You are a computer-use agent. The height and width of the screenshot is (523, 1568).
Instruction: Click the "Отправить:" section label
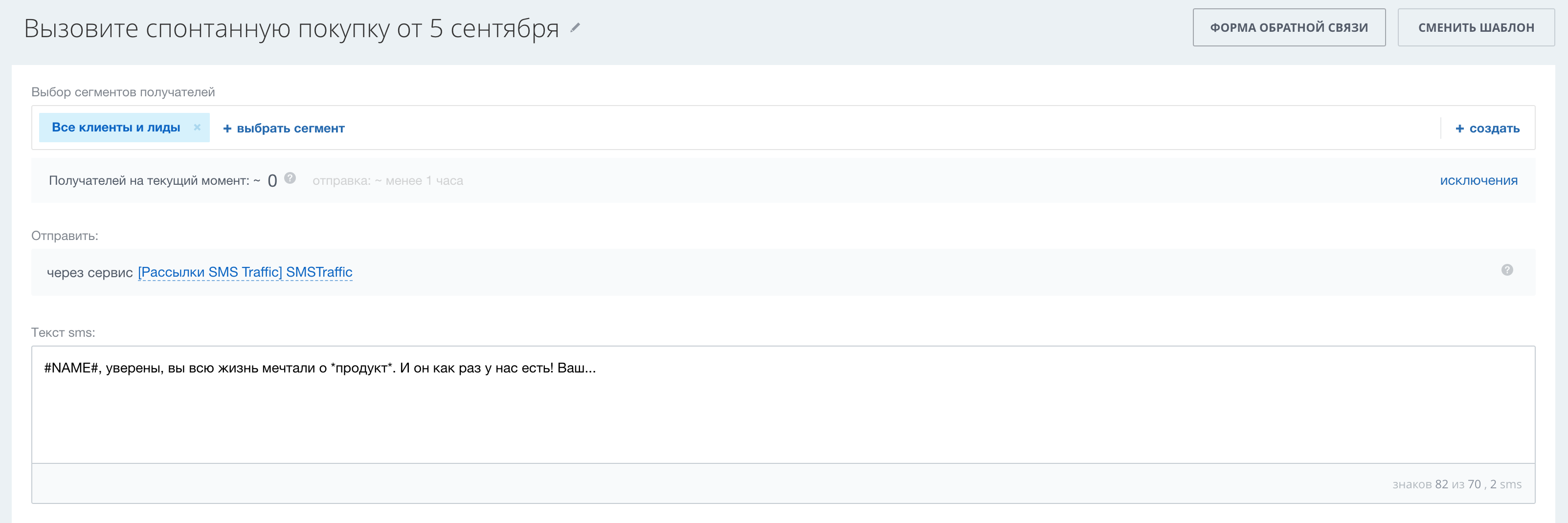point(65,236)
